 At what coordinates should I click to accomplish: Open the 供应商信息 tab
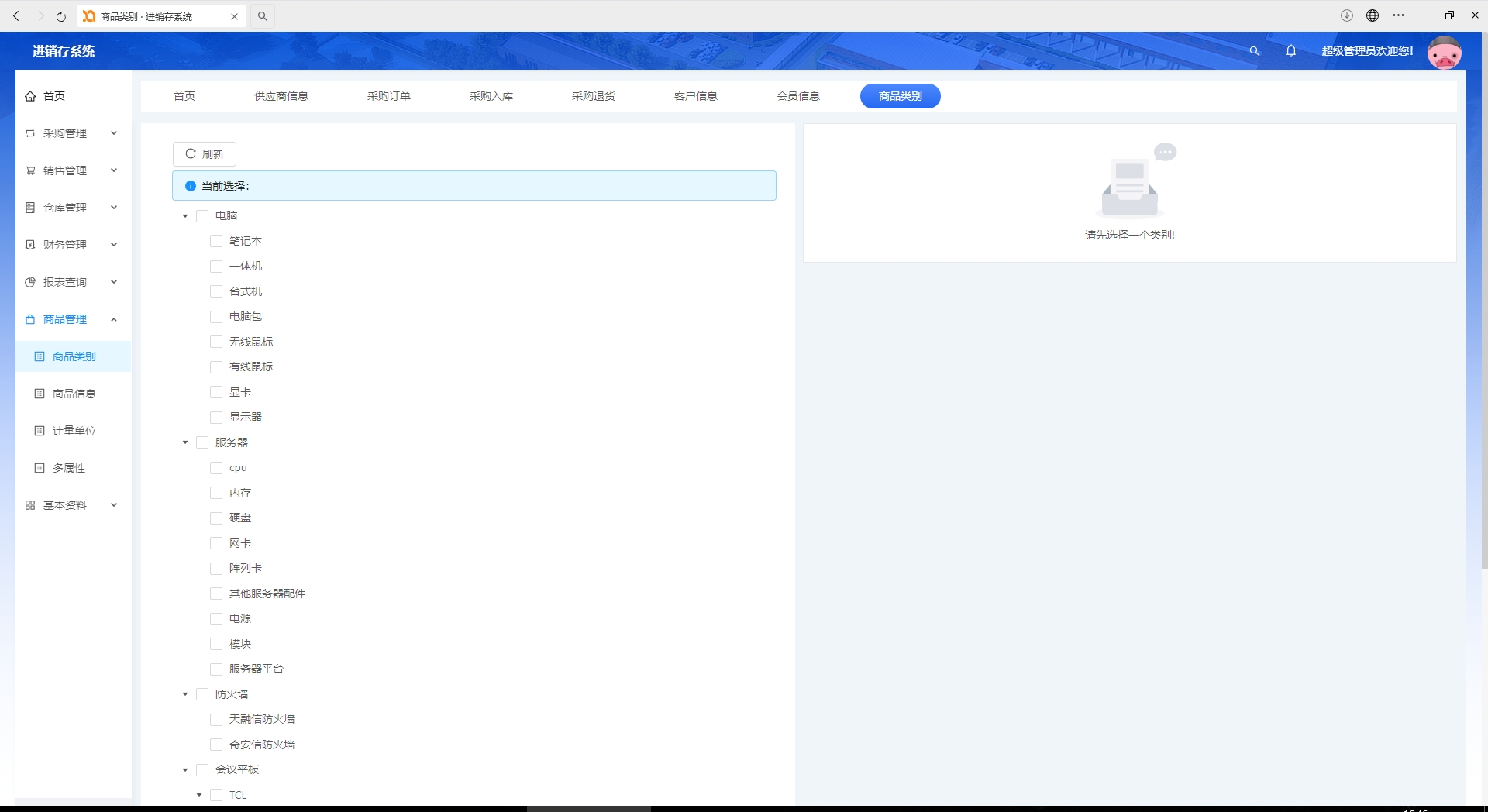[281, 96]
